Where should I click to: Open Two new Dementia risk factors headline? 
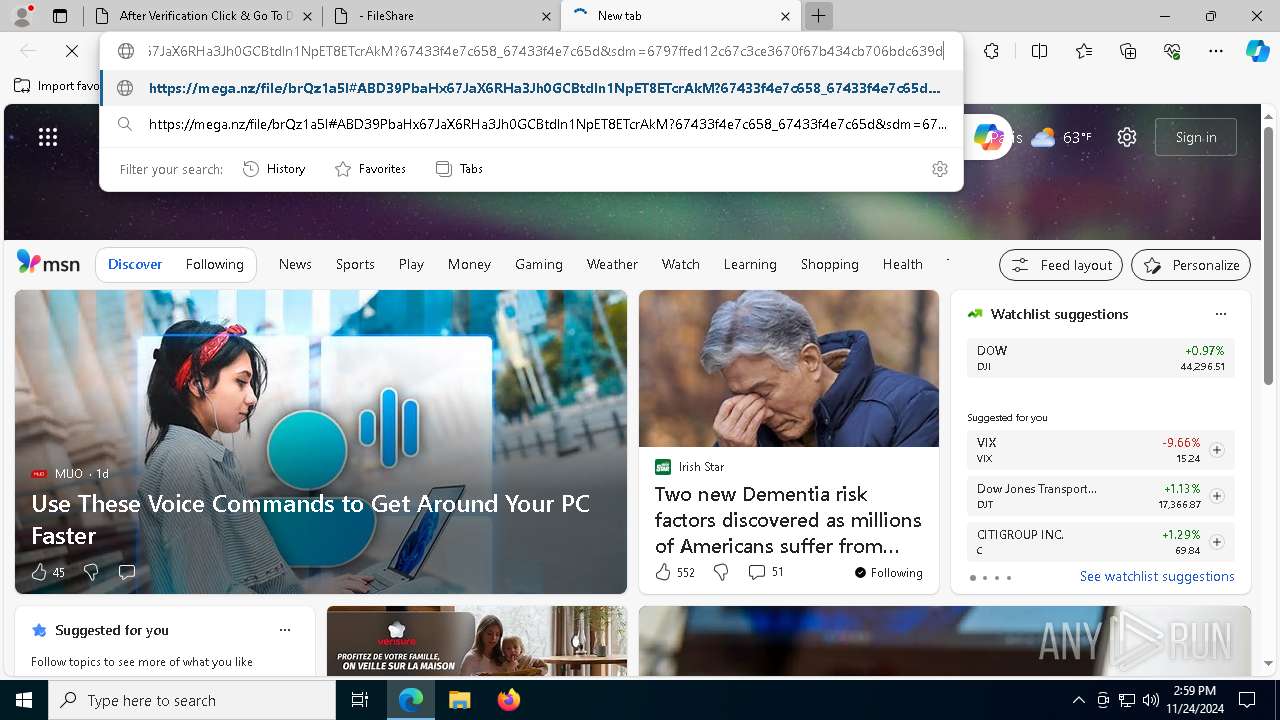pos(788,520)
